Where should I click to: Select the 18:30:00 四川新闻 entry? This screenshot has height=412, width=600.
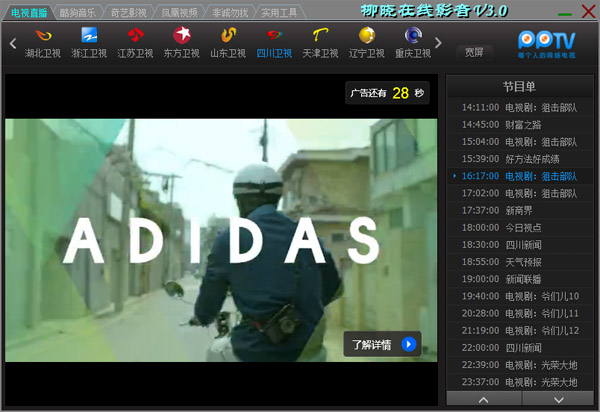[x=520, y=245]
